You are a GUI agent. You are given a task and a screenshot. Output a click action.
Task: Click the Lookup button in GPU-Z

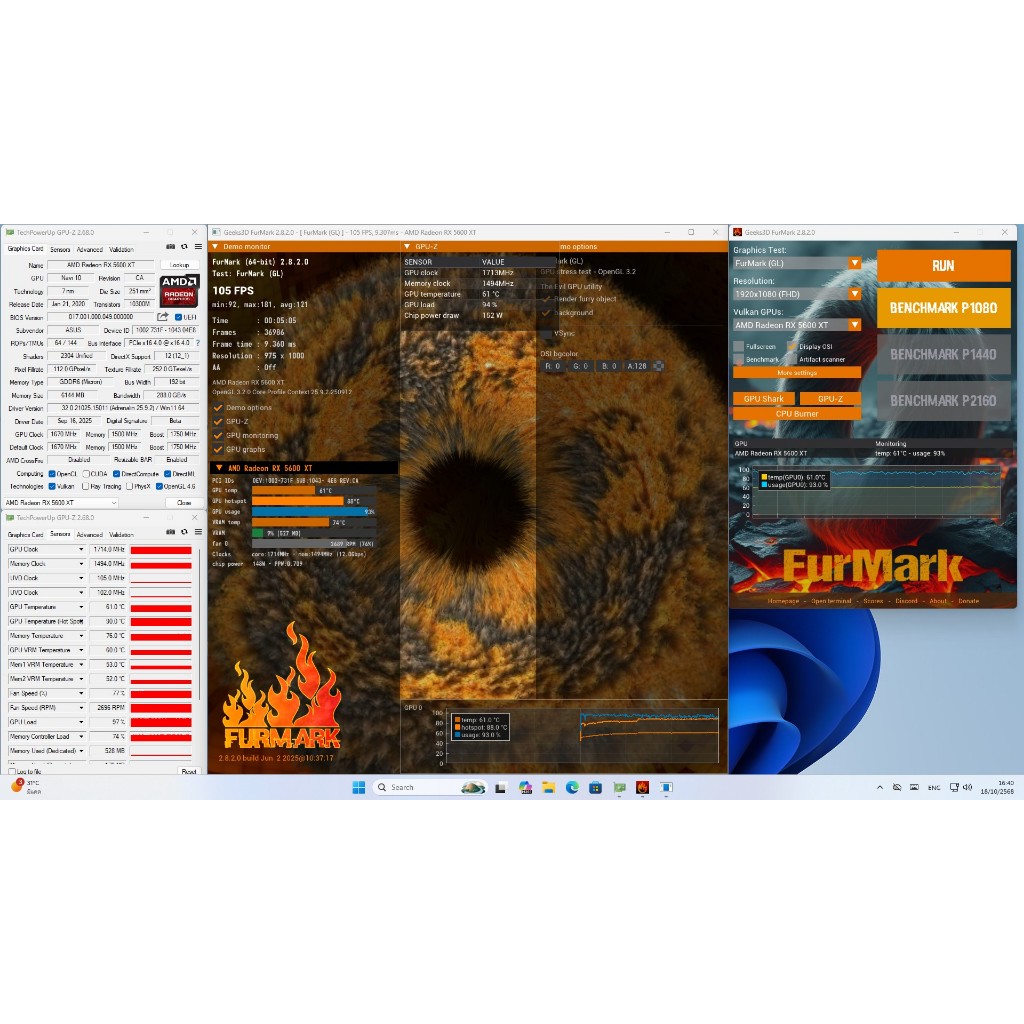click(179, 265)
